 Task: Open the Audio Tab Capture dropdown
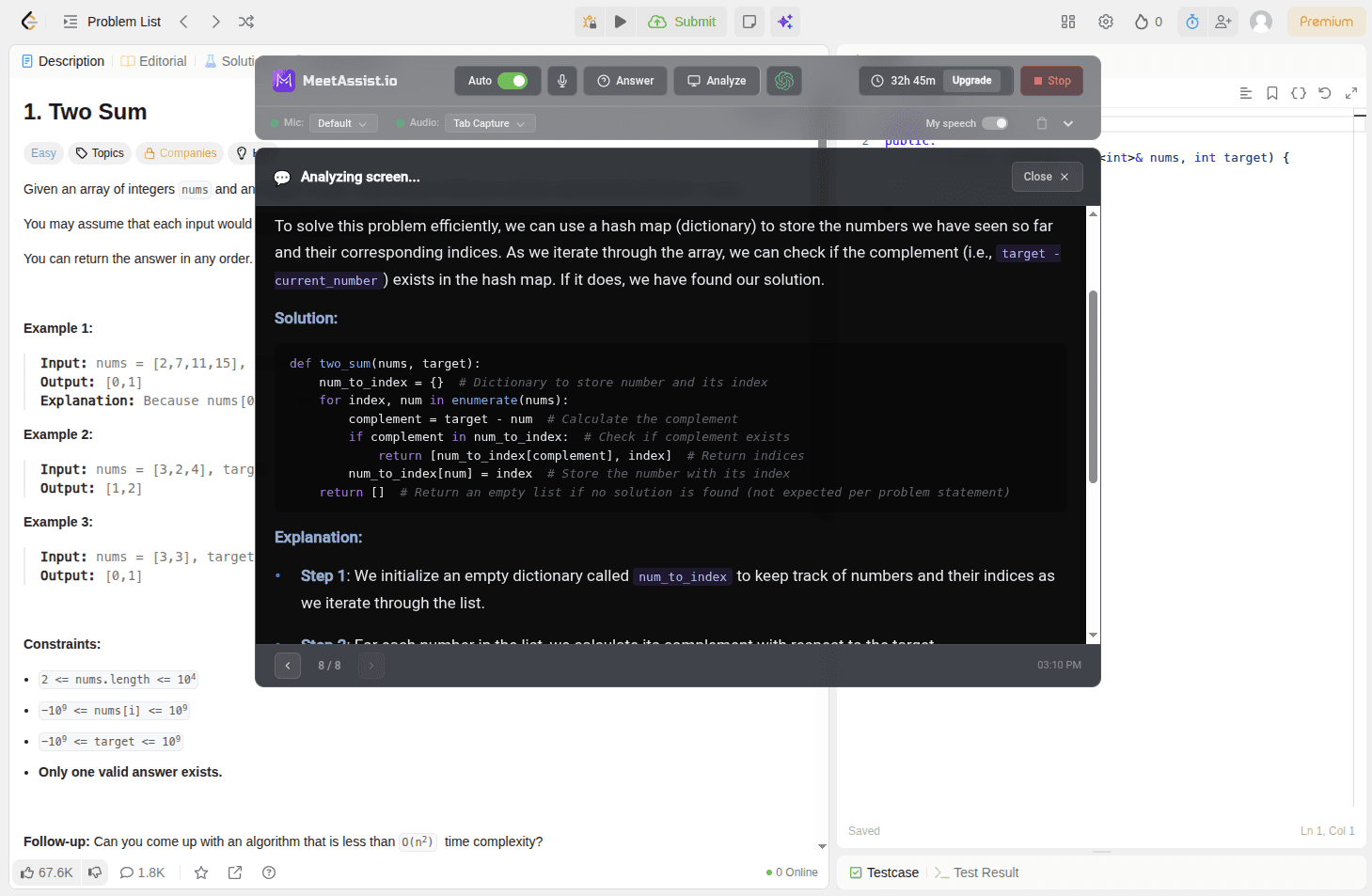coord(490,123)
